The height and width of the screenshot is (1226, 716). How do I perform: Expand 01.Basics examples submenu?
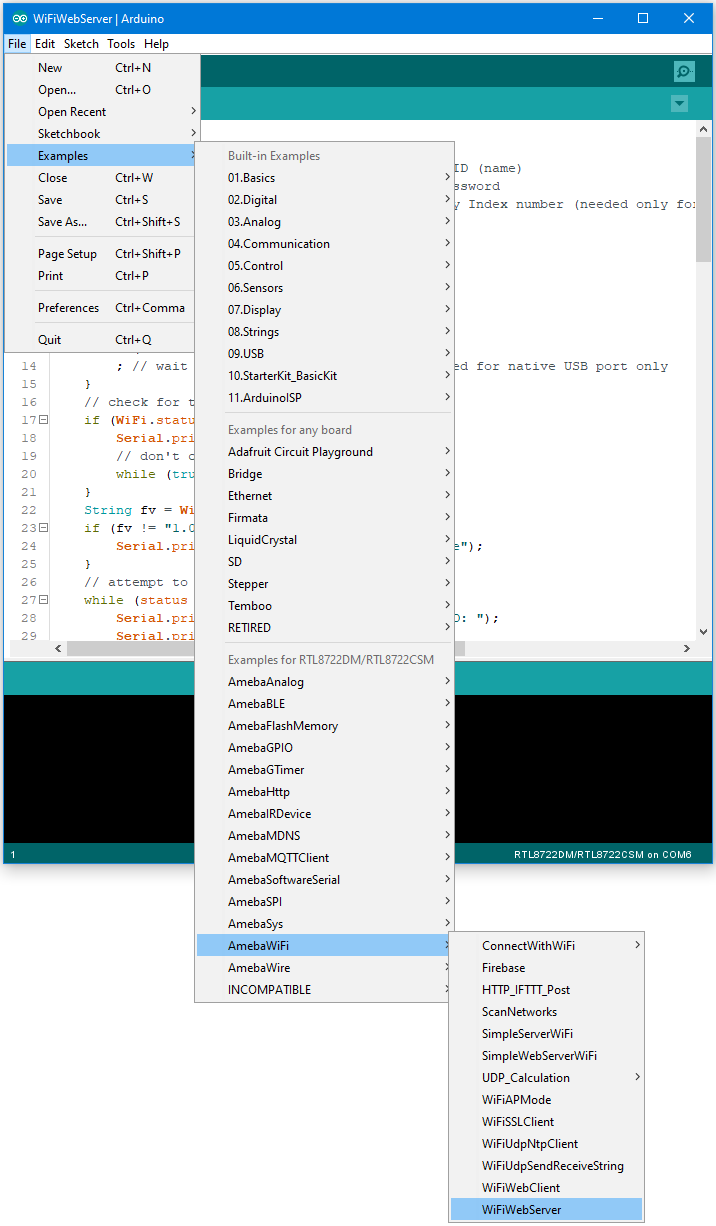[x=325, y=178]
